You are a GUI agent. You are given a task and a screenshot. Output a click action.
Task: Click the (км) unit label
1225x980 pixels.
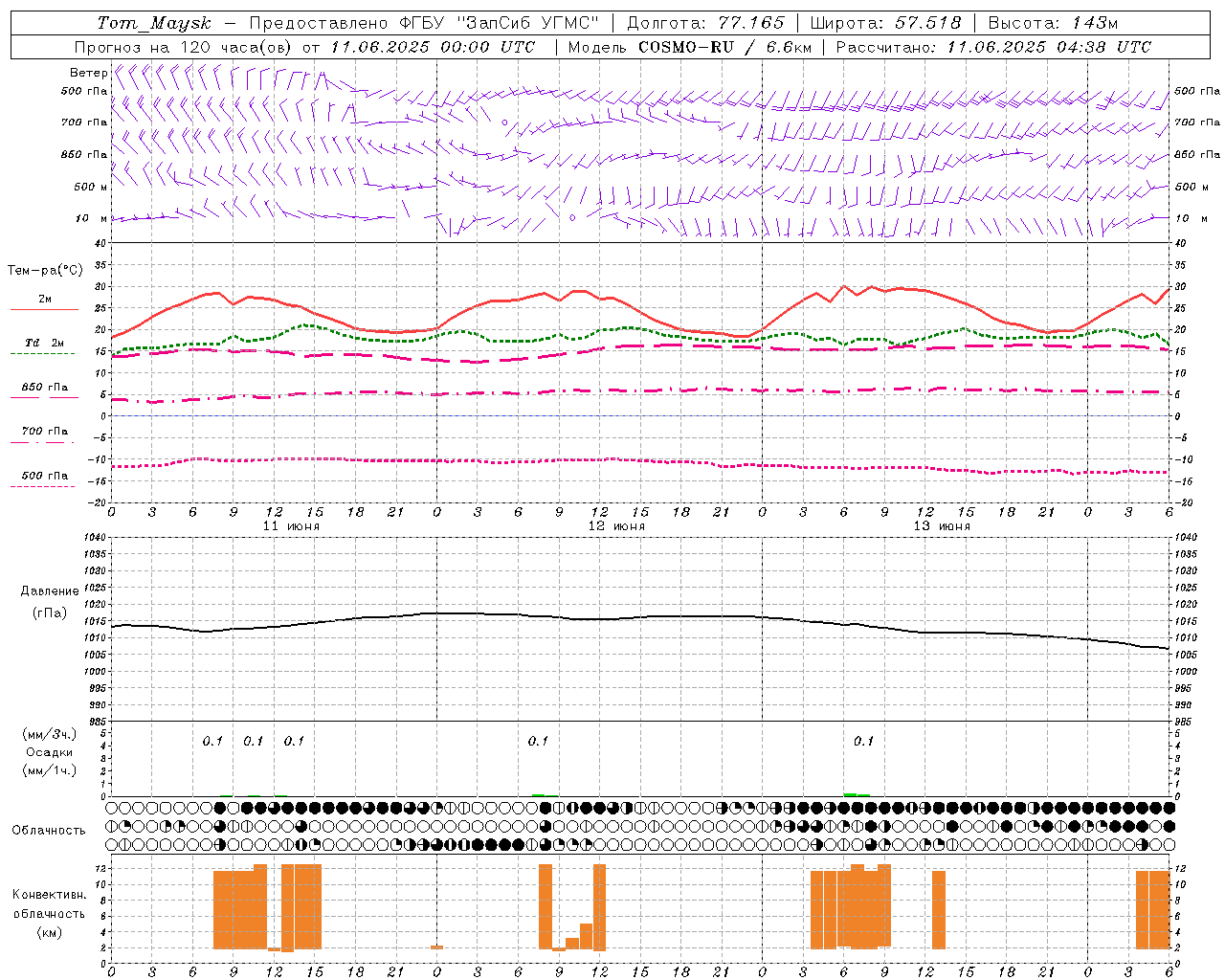50,932
